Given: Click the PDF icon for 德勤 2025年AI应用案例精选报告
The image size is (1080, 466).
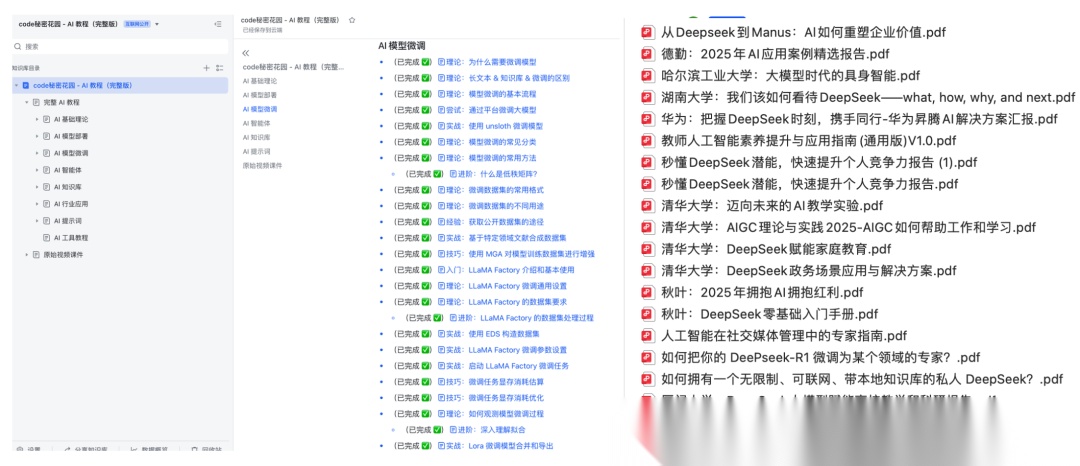Looking at the screenshot, I should tap(647, 54).
